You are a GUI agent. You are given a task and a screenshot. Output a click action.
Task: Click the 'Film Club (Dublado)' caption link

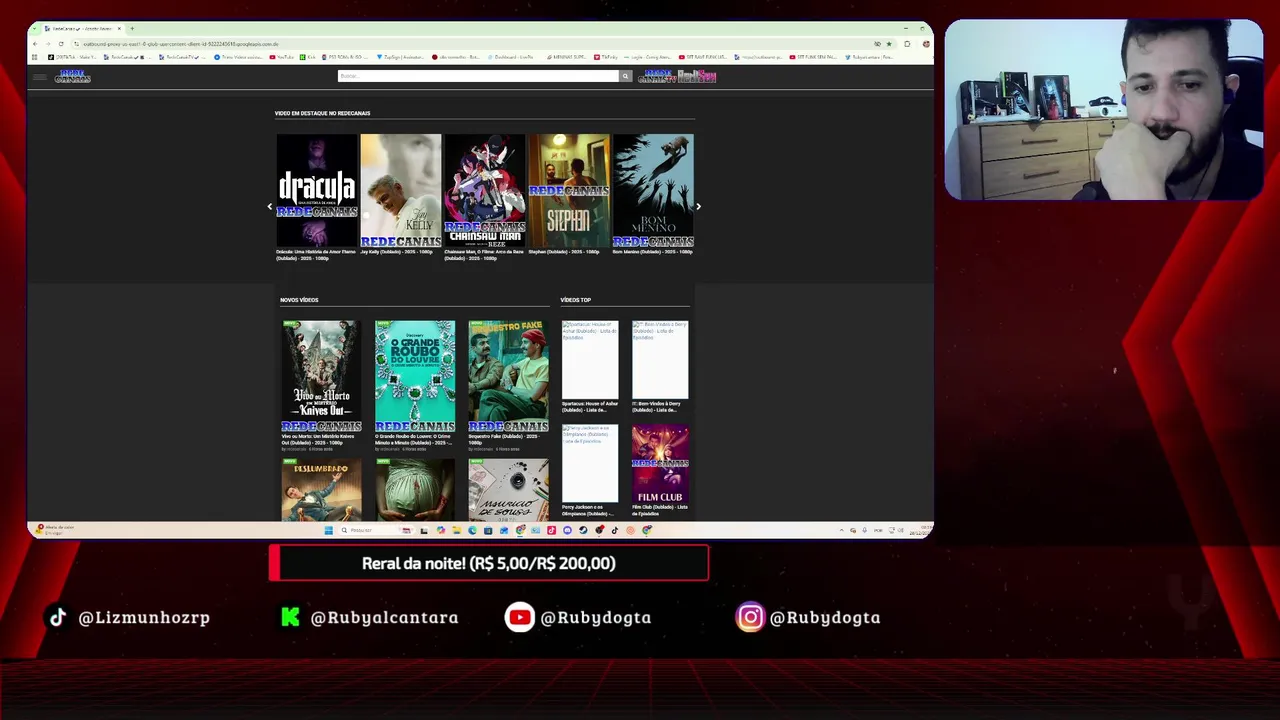click(660, 510)
